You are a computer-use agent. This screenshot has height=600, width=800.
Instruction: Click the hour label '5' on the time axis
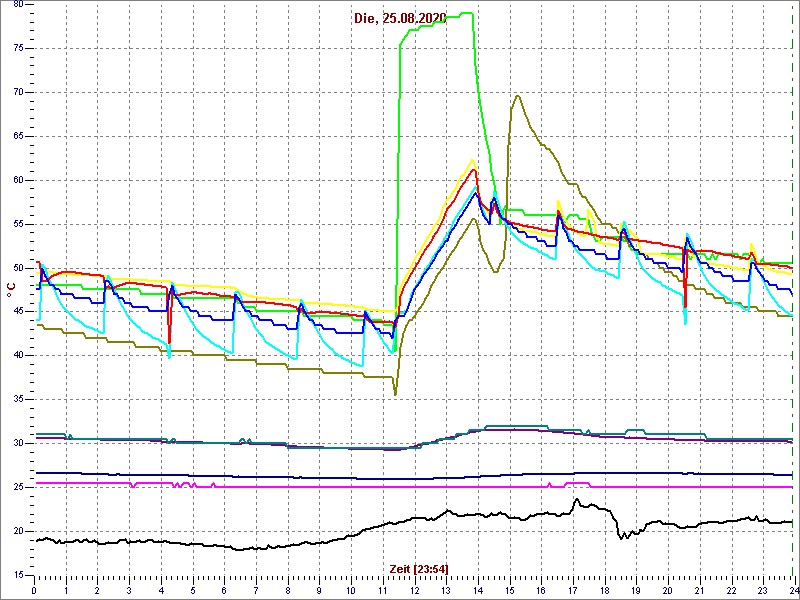[x=192, y=588]
